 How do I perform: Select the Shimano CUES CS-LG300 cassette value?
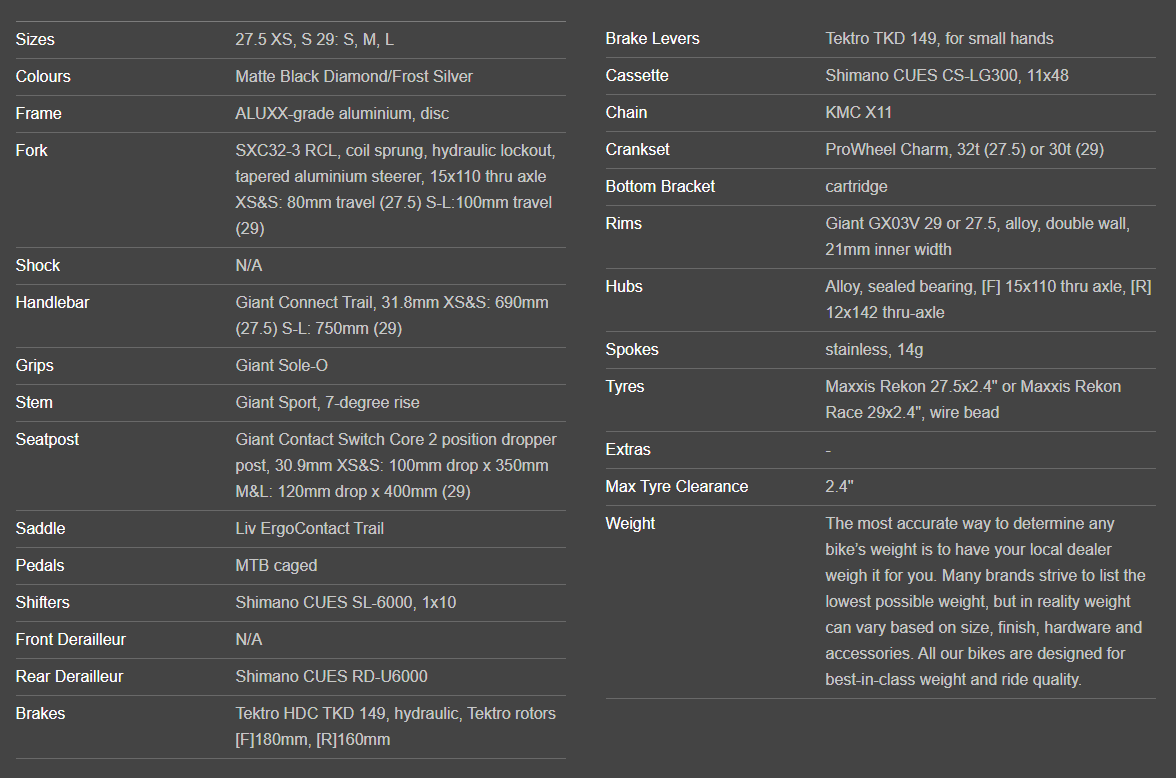click(946, 76)
